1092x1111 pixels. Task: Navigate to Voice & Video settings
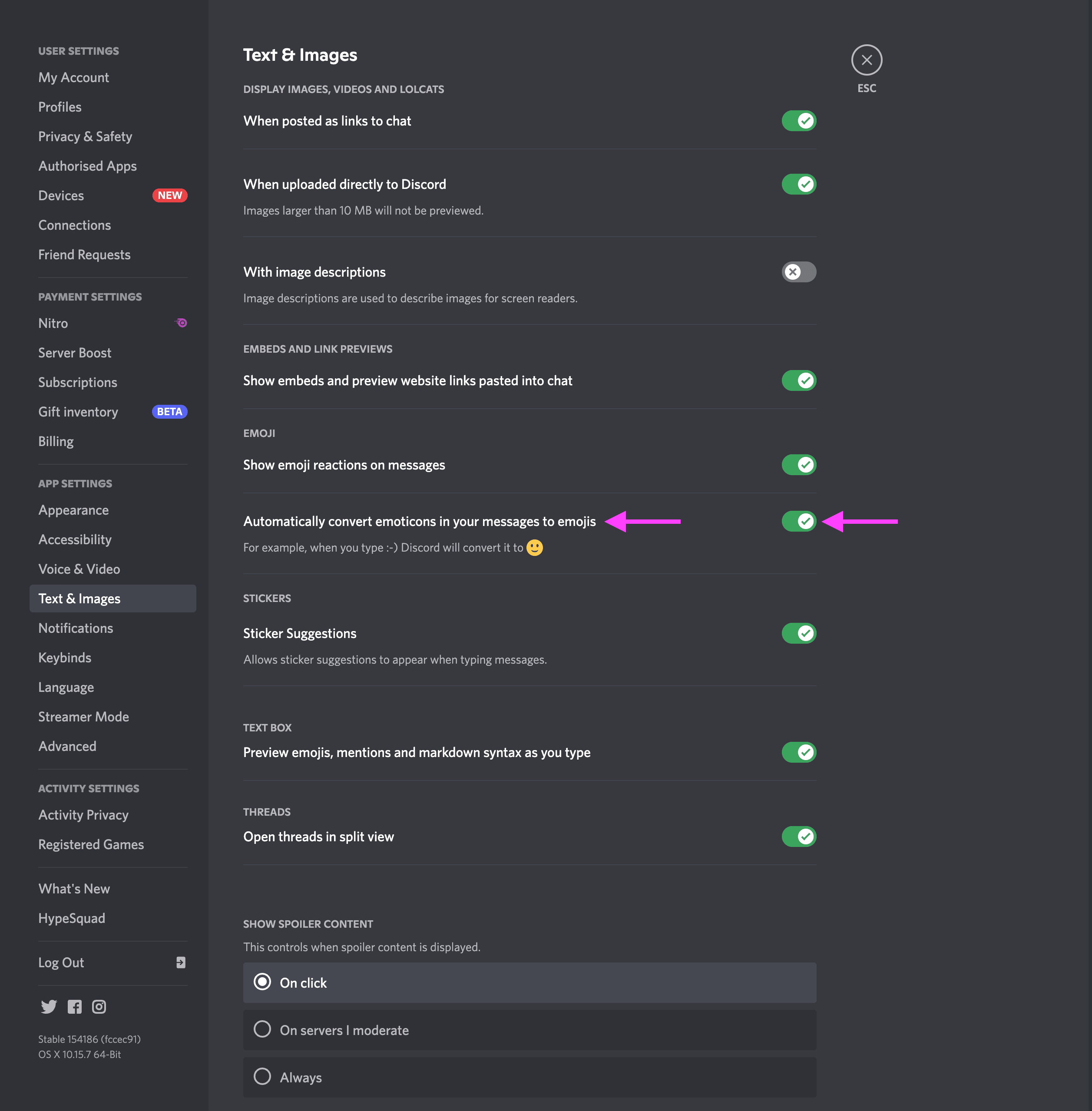pos(78,569)
